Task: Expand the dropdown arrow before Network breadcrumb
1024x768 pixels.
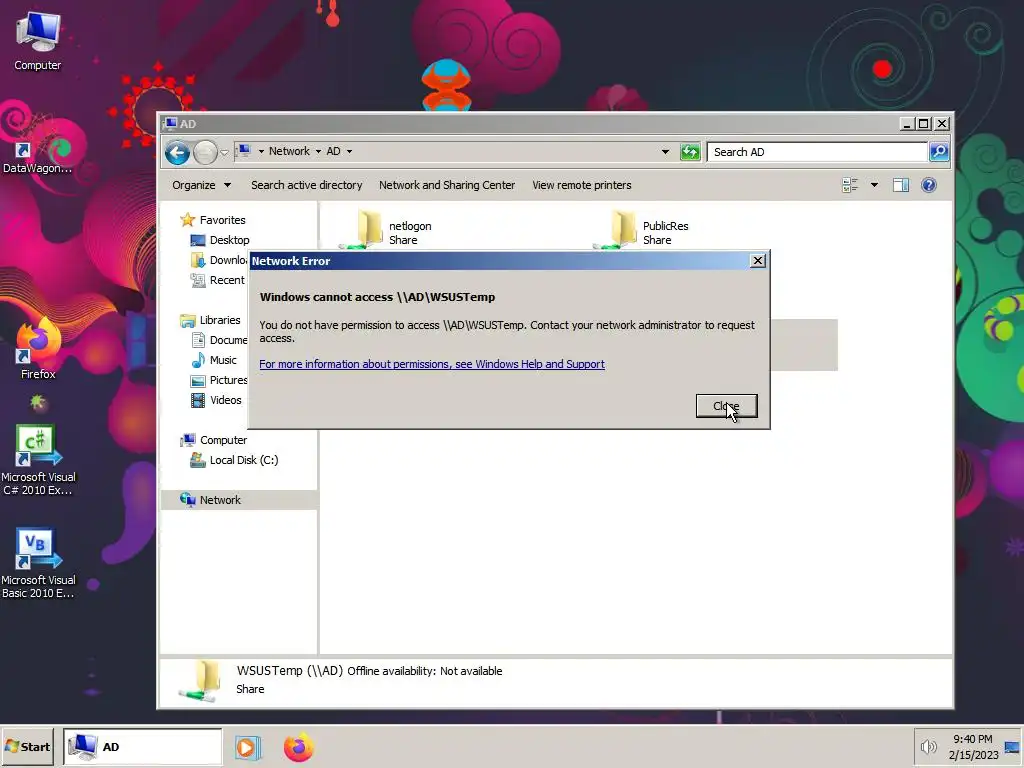Action: point(261,152)
